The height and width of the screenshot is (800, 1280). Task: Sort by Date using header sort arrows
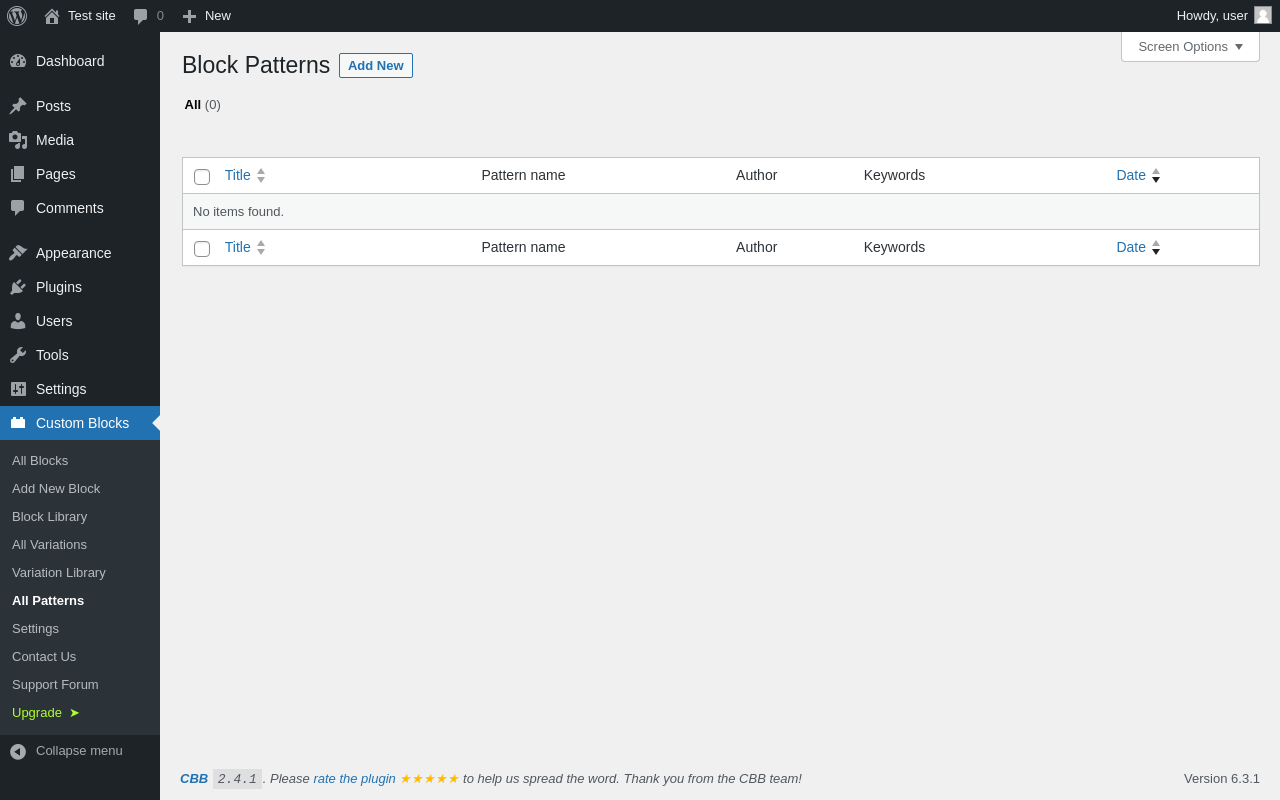click(x=1156, y=175)
